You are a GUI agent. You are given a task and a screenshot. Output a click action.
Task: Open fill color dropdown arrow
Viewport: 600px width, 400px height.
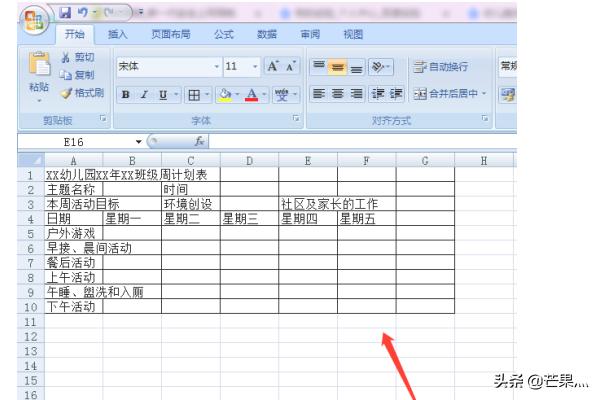tap(237, 95)
